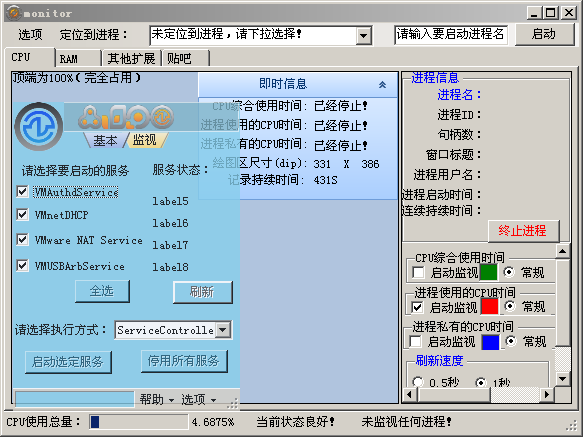583x437 pixels.
Task: Click the large blue pulse circle icon
Action: tap(39, 126)
